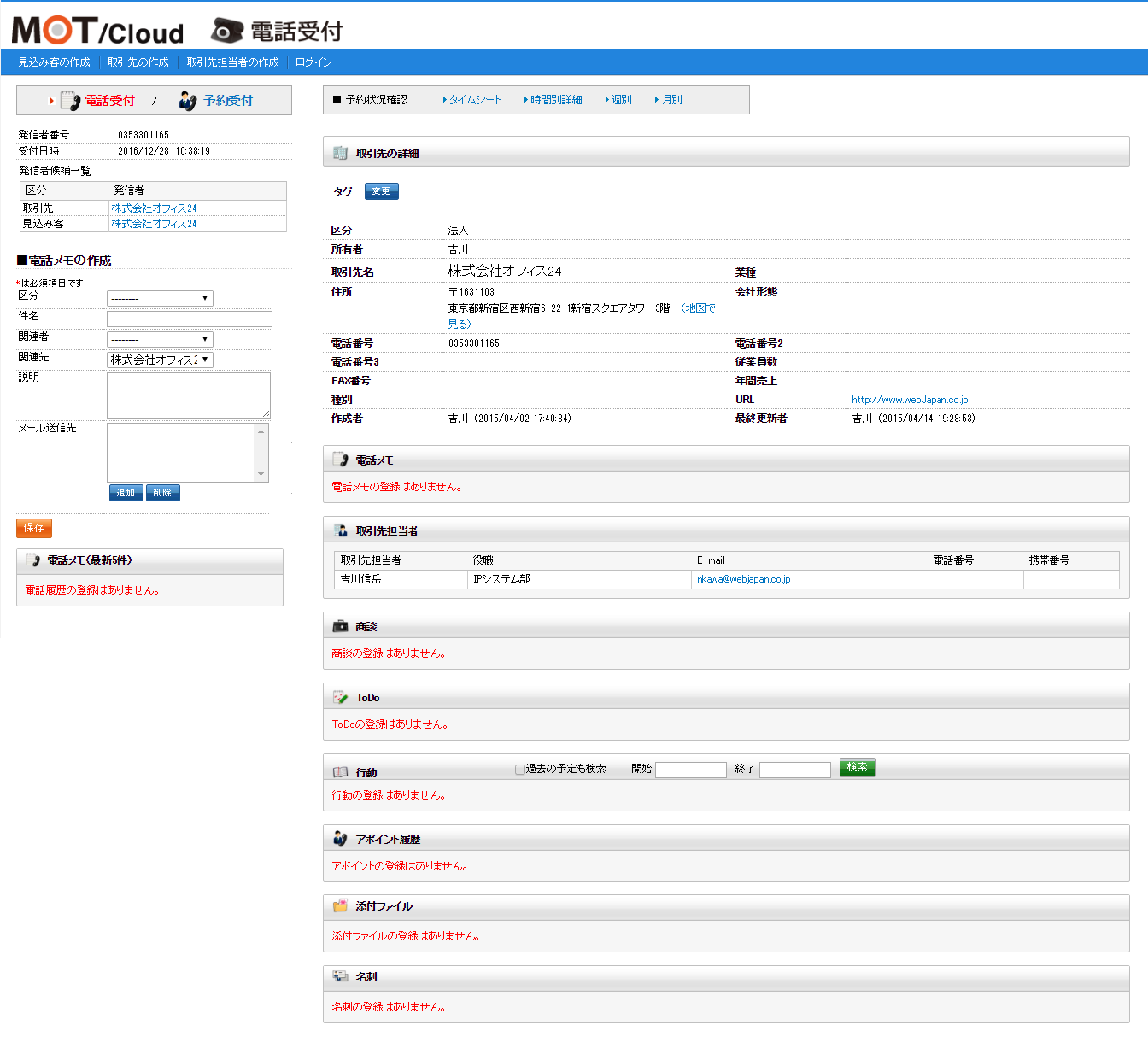Image resolution: width=1148 pixels, height=1037 pixels.
Task: Open the www.webJapan.co.jp URL link
Action: tap(909, 400)
